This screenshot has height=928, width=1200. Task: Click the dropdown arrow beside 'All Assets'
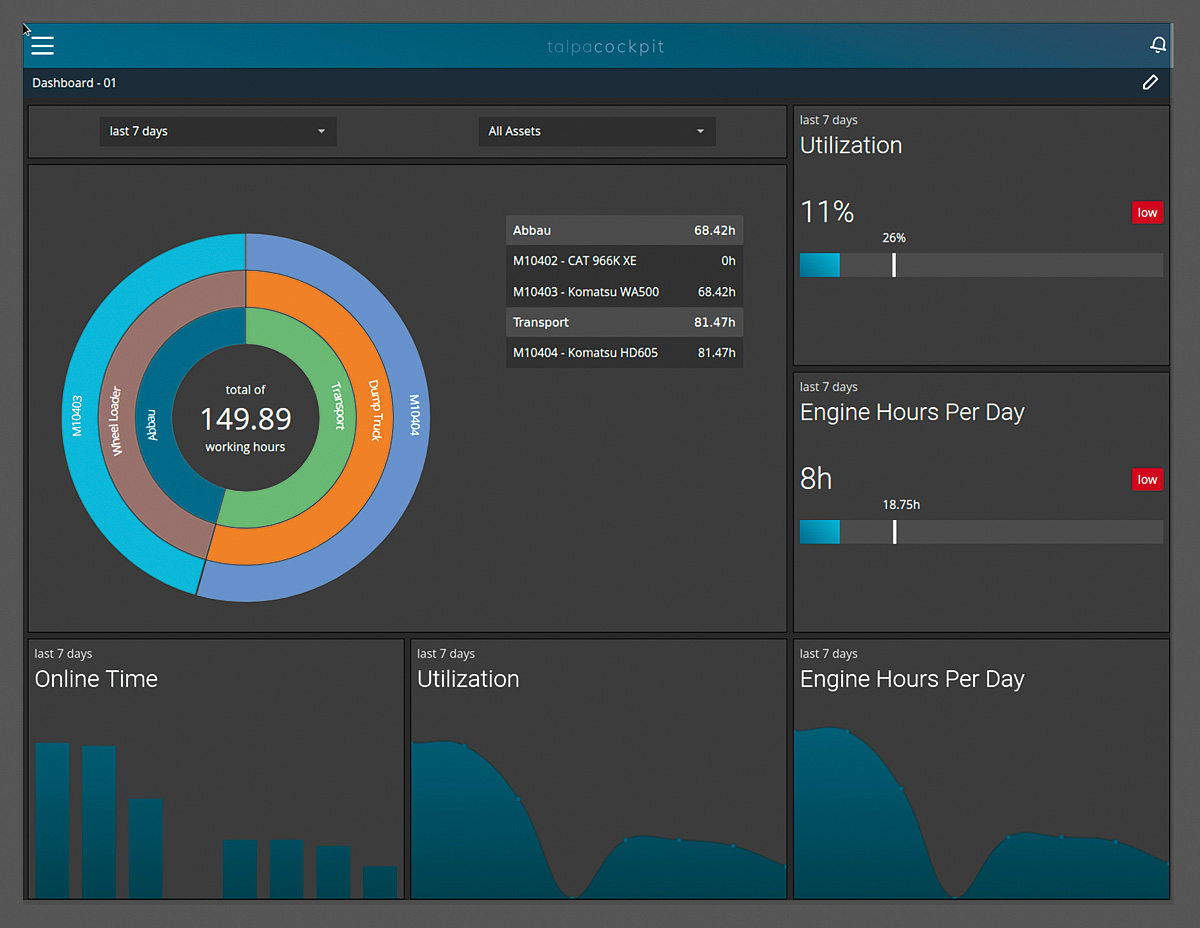[700, 131]
